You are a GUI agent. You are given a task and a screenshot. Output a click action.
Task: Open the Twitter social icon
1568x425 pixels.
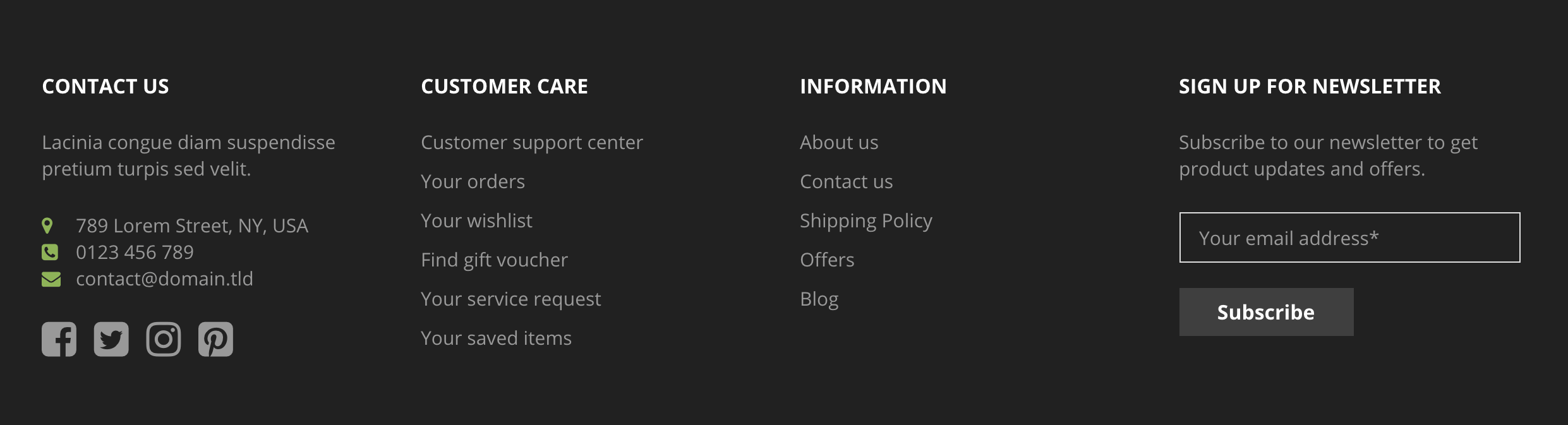tap(111, 339)
